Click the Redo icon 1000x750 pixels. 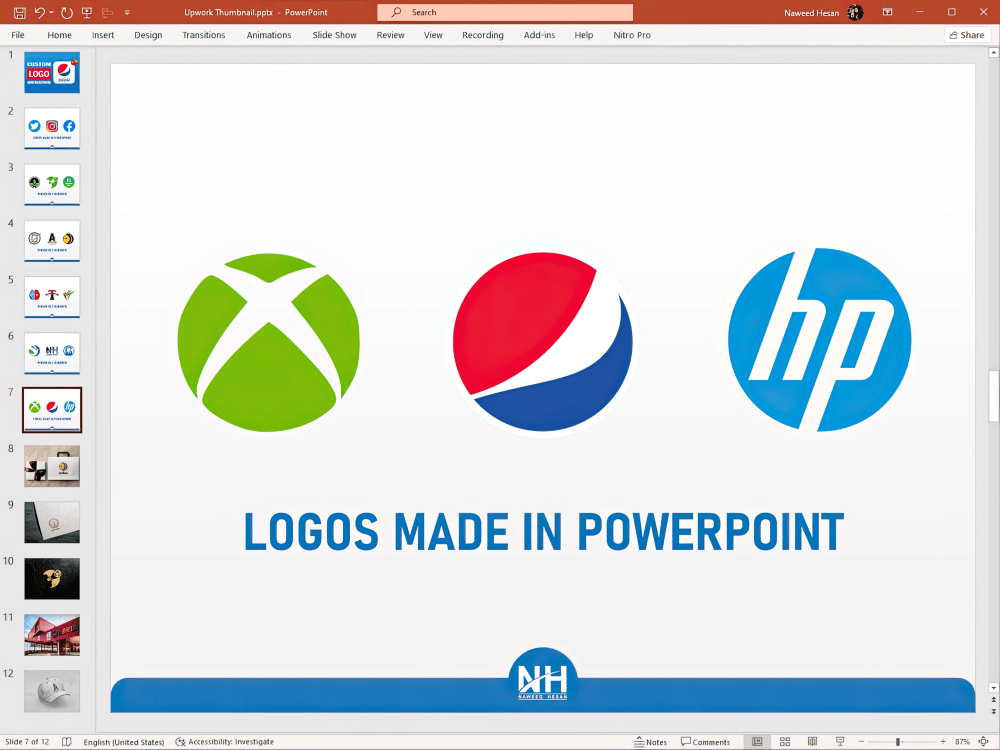pyautogui.click(x=66, y=12)
